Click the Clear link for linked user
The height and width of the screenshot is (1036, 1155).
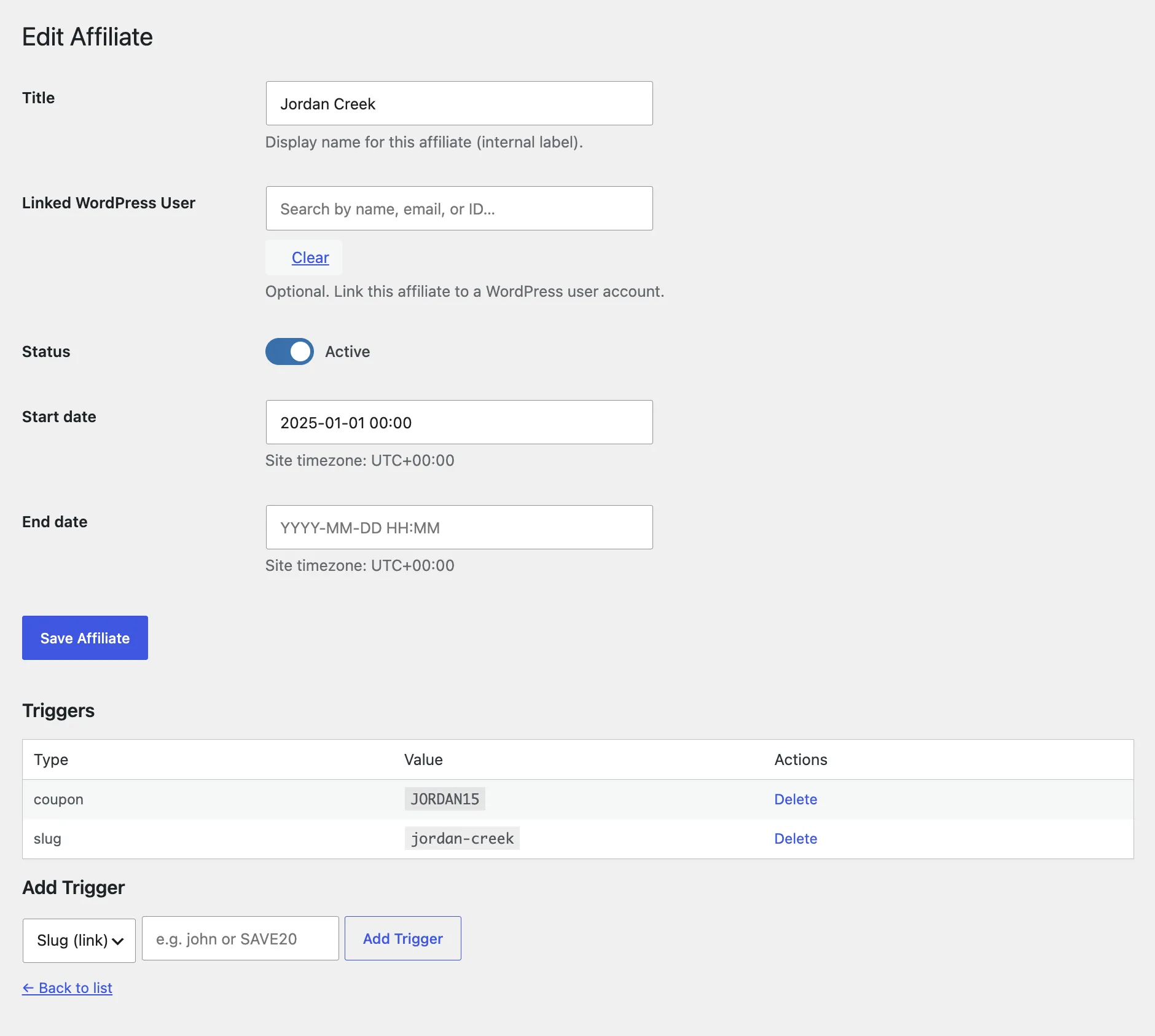[x=310, y=257]
